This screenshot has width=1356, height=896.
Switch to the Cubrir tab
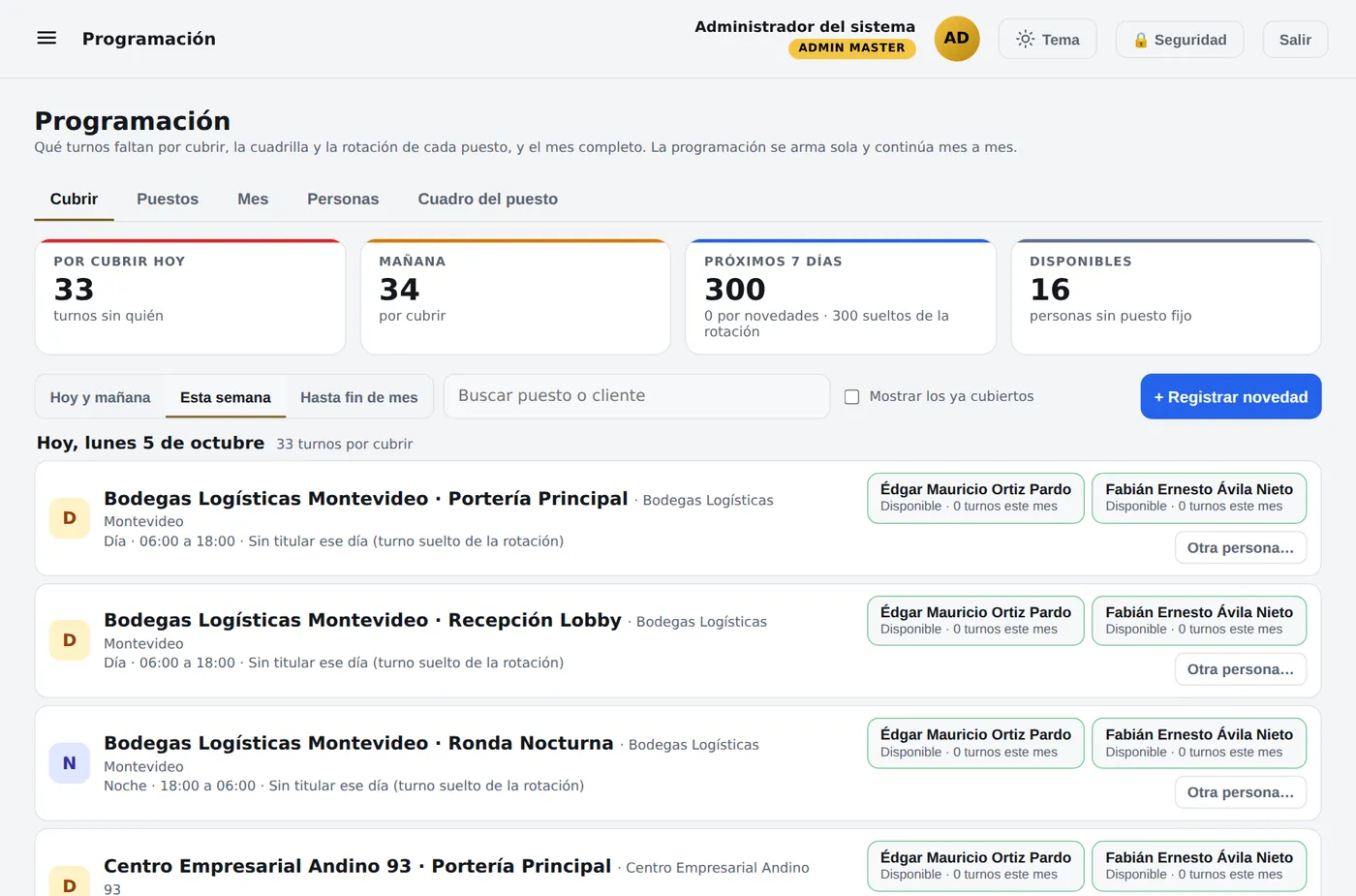(74, 199)
